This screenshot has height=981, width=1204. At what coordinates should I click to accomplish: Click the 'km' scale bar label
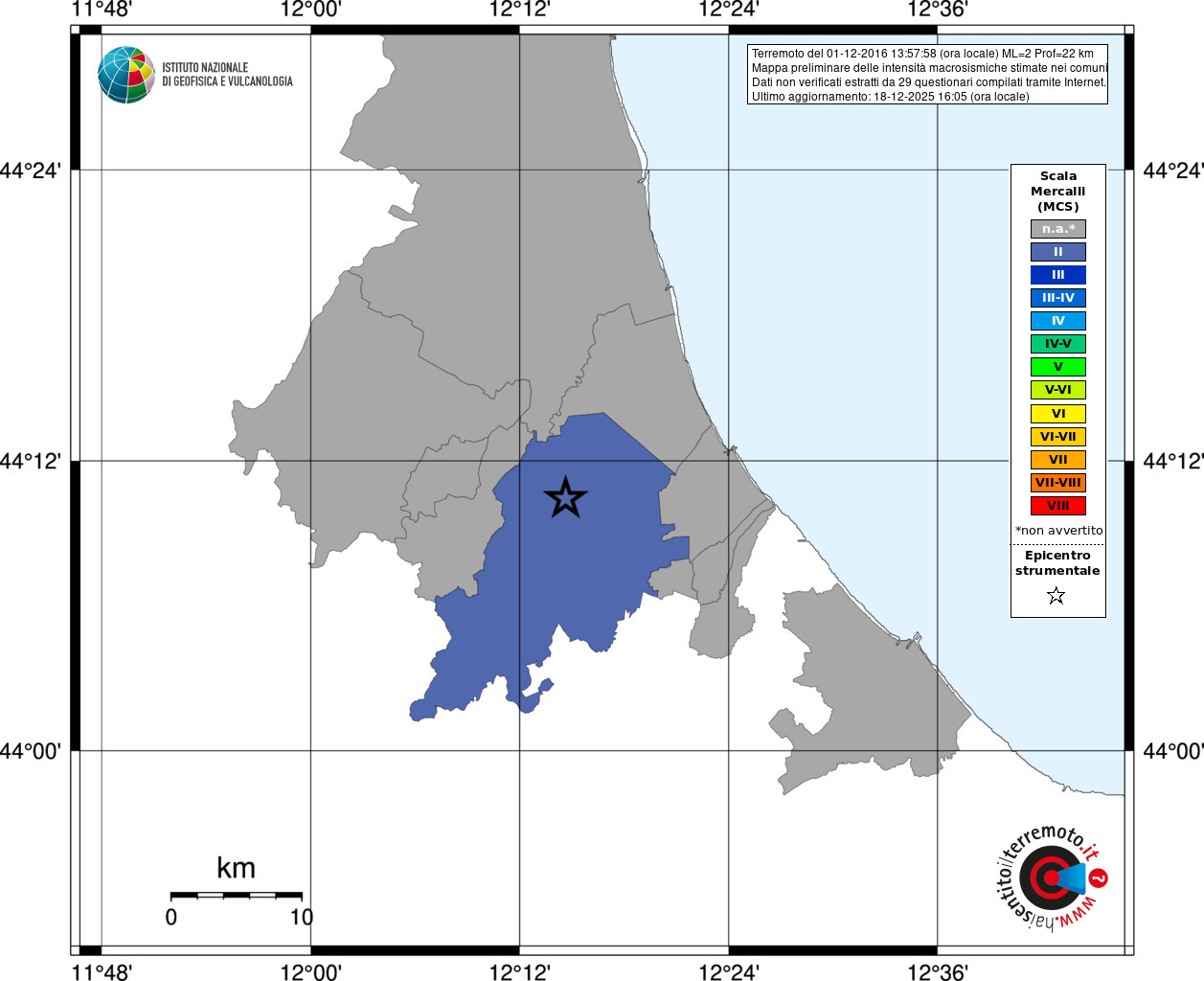(236, 868)
